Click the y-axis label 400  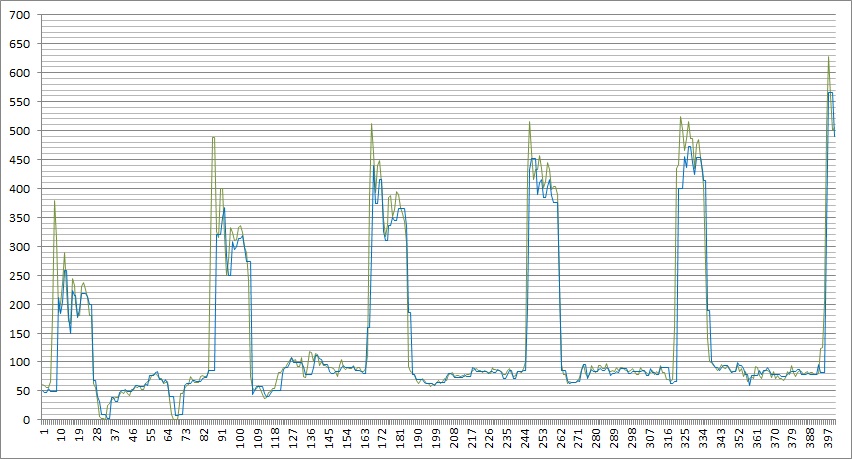point(20,188)
